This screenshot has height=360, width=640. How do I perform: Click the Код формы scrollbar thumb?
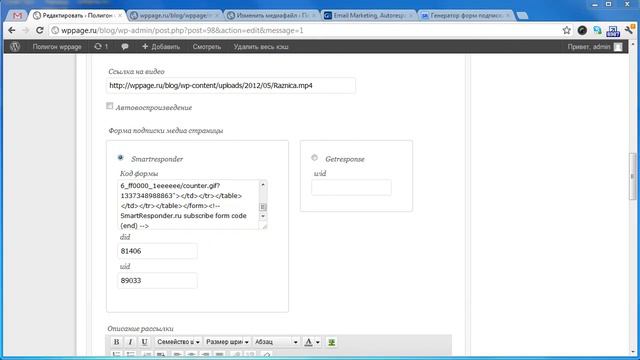click(263, 207)
